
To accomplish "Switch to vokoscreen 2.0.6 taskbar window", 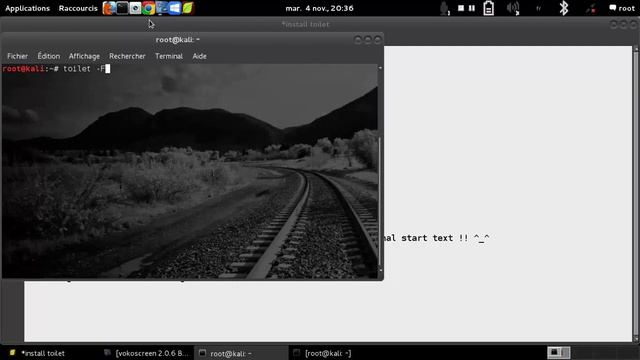I will (x=146, y=353).
